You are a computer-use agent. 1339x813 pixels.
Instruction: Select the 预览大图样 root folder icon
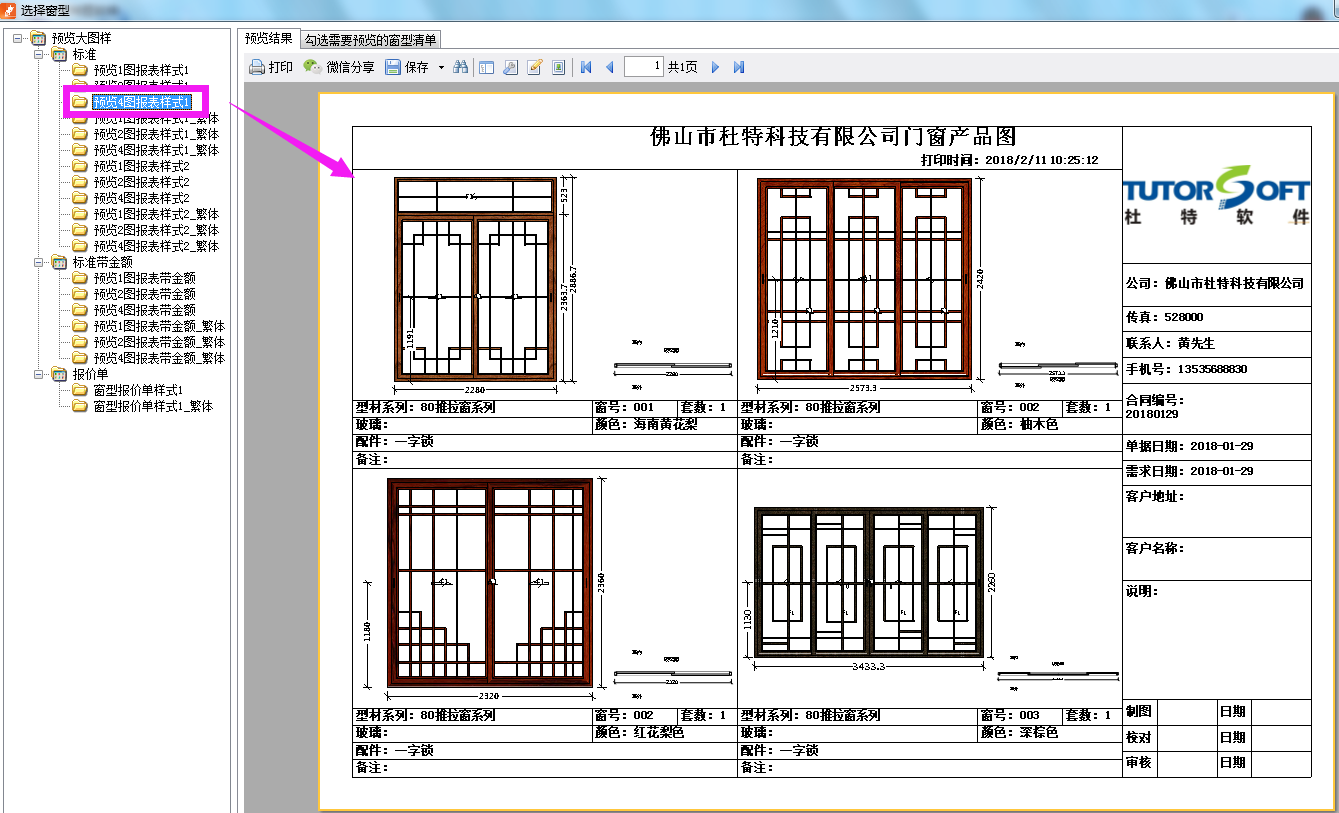38,38
